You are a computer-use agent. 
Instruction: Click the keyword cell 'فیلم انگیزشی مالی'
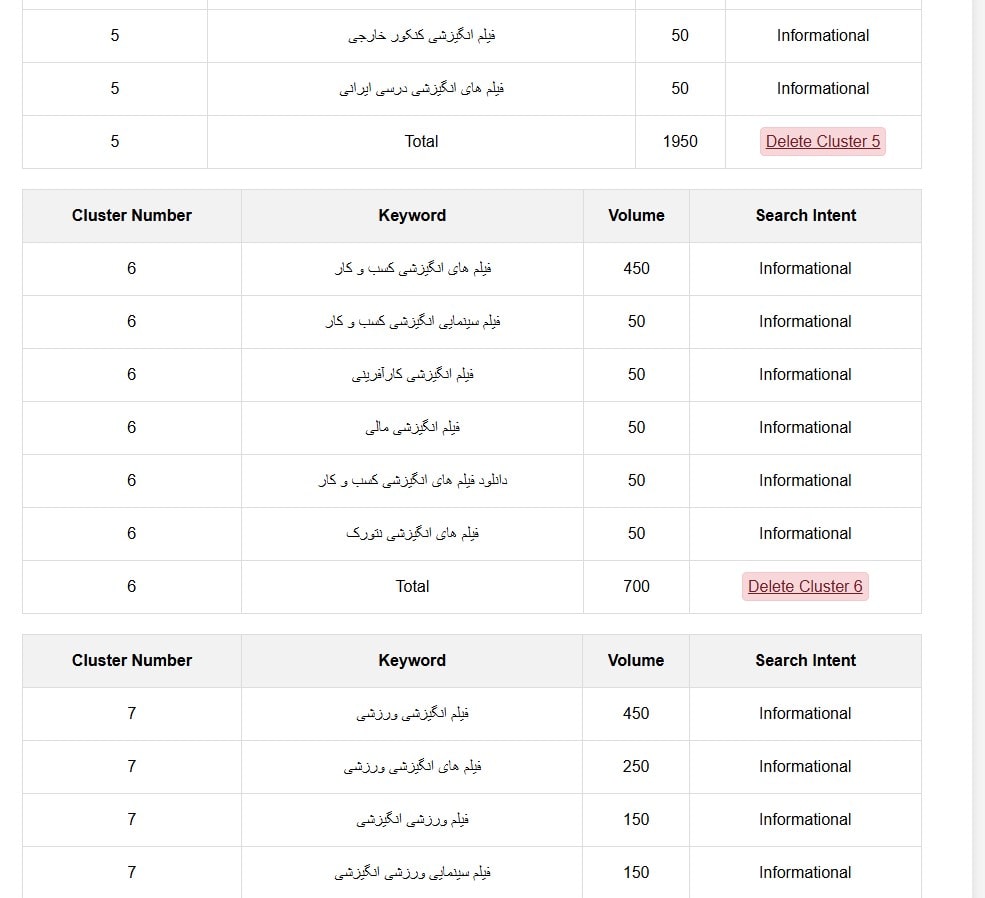point(412,427)
